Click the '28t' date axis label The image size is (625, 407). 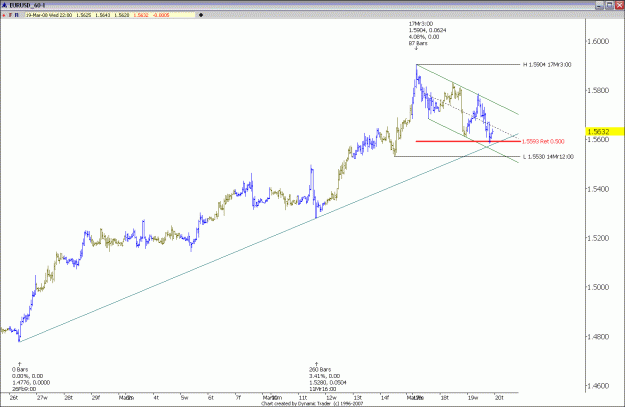69,397
